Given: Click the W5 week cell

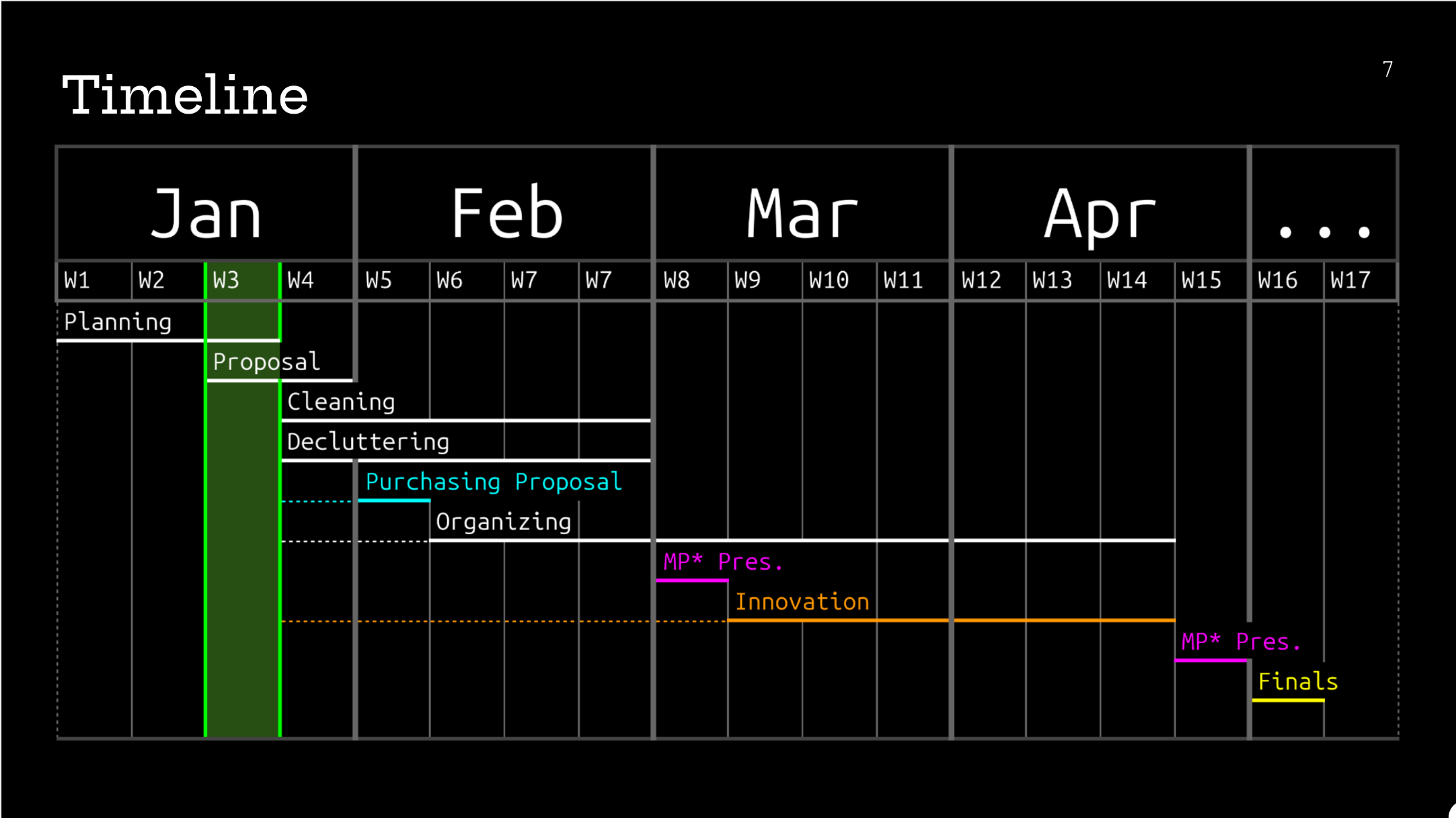Looking at the screenshot, I should [393, 280].
